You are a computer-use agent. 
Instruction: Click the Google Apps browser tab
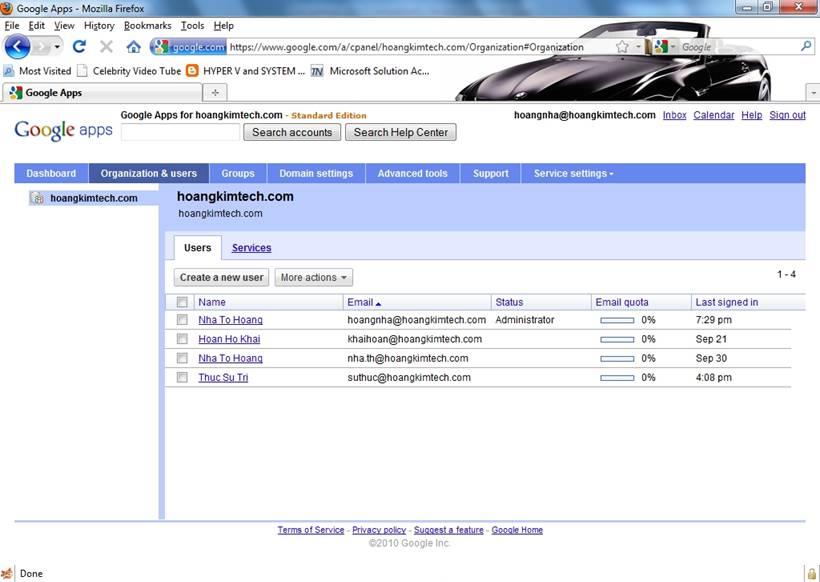(x=102, y=93)
